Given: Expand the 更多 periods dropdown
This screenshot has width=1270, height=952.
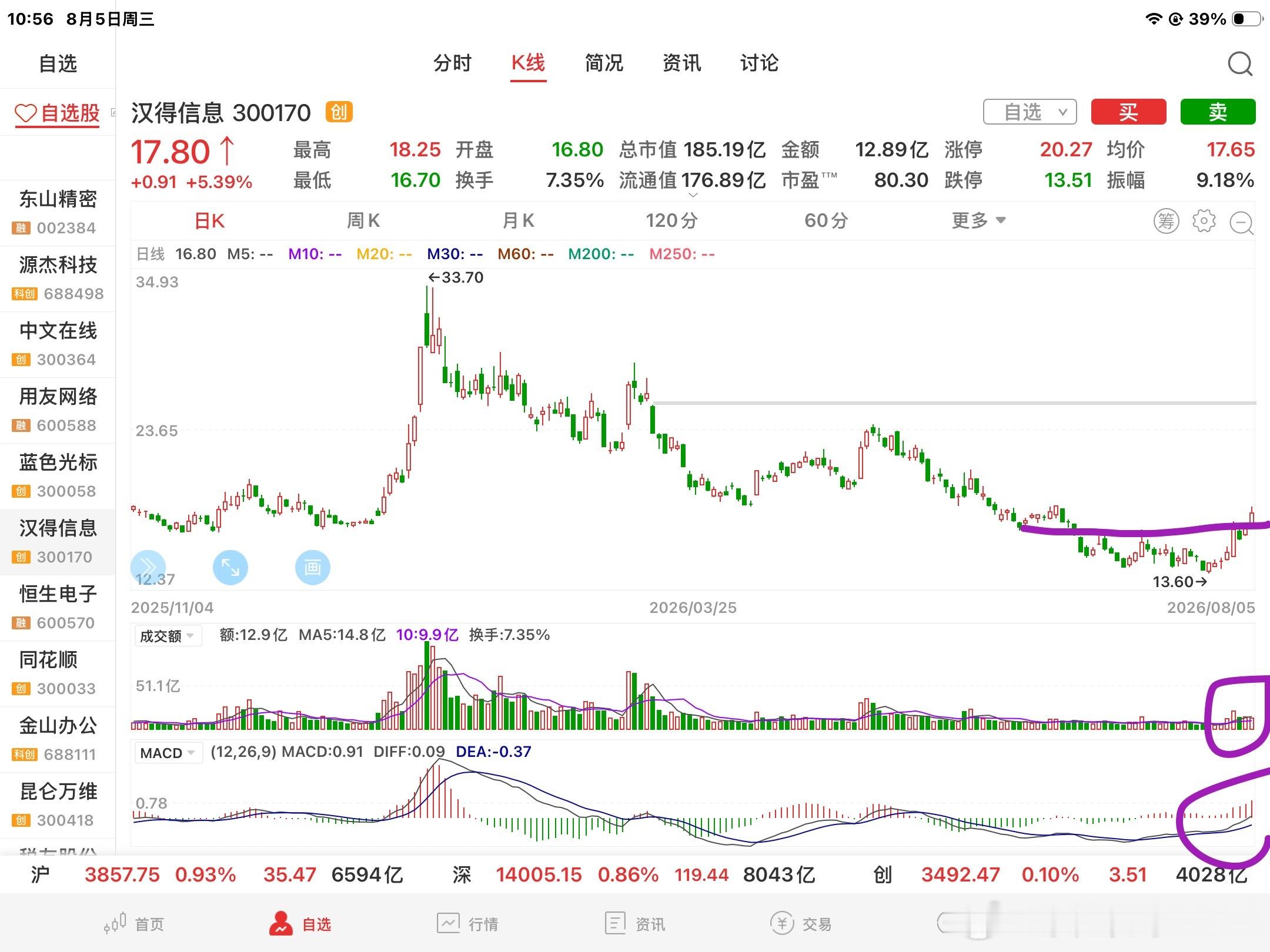Looking at the screenshot, I should (x=979, y=221).
